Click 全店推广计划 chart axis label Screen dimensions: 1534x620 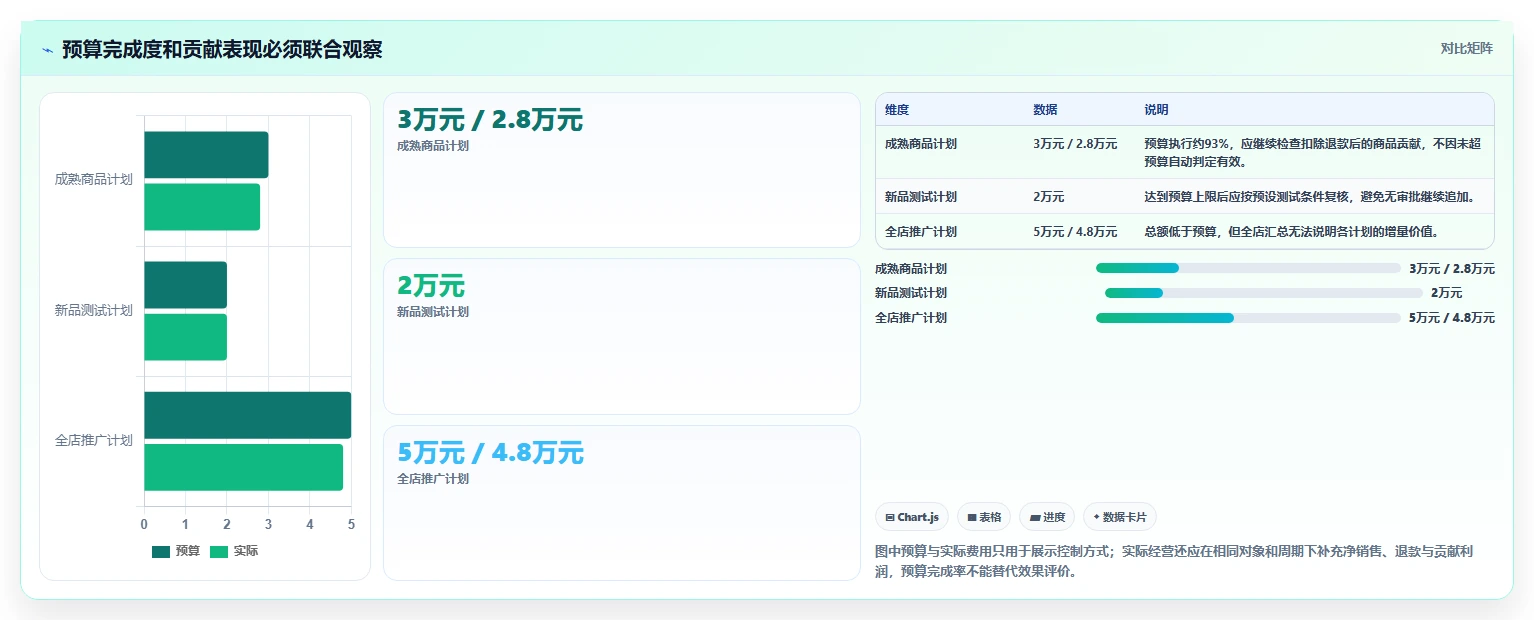tap(93, 440)
